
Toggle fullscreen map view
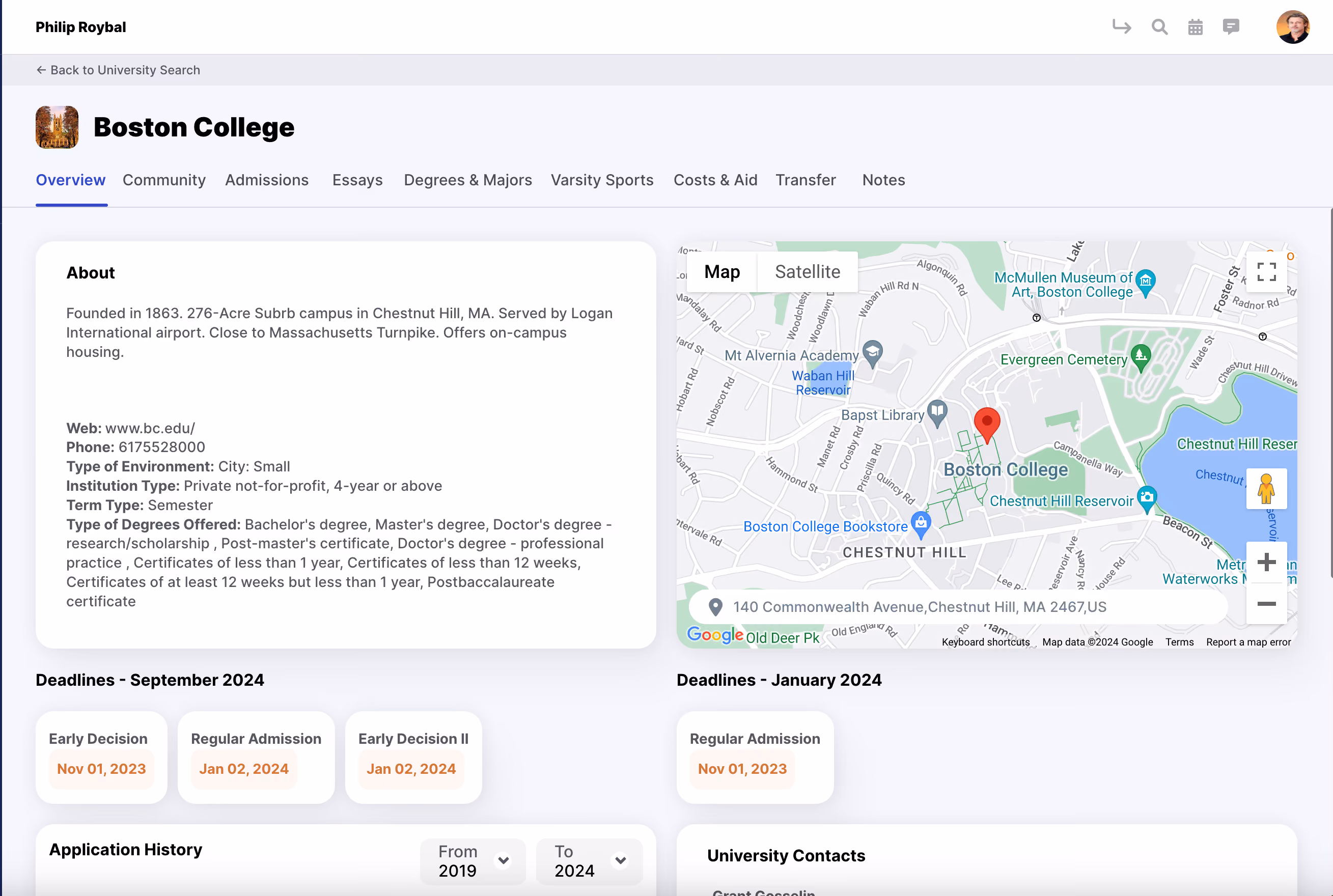(1266, 272)
